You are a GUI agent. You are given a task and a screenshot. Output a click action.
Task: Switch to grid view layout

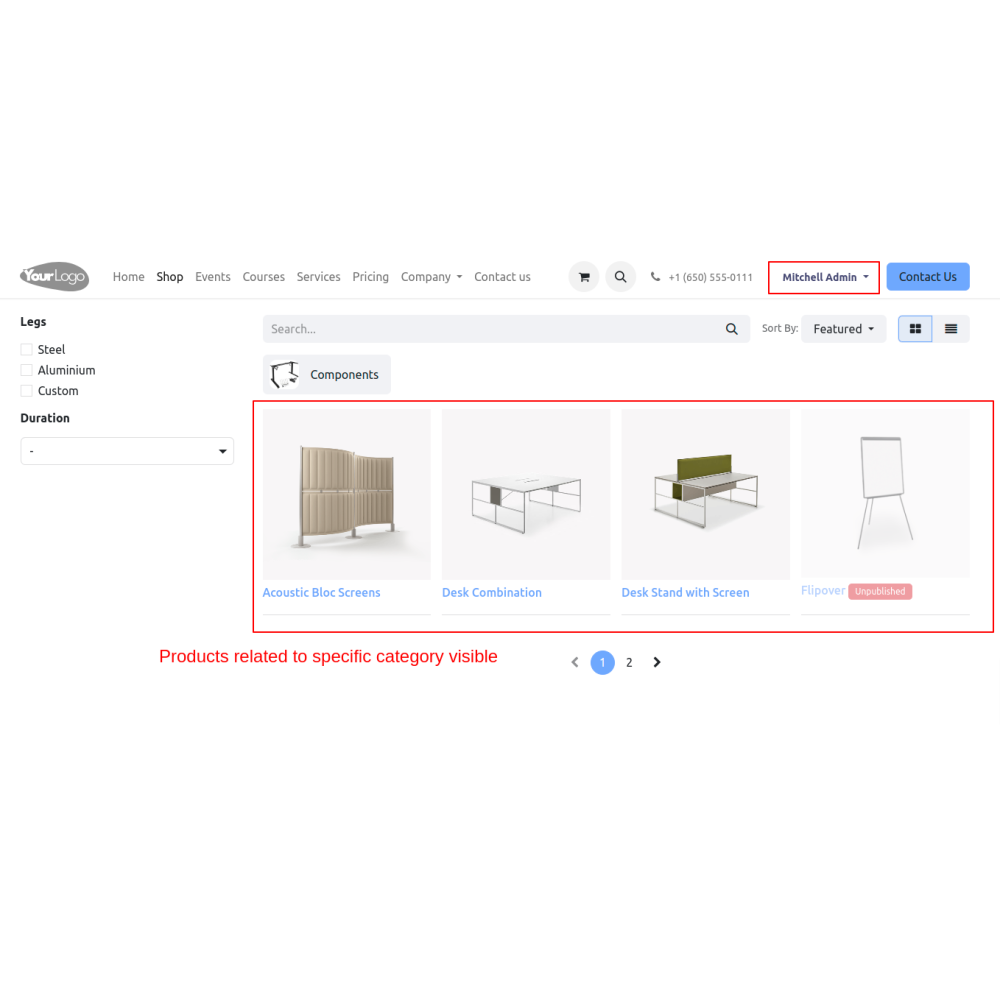pos(915,329)
